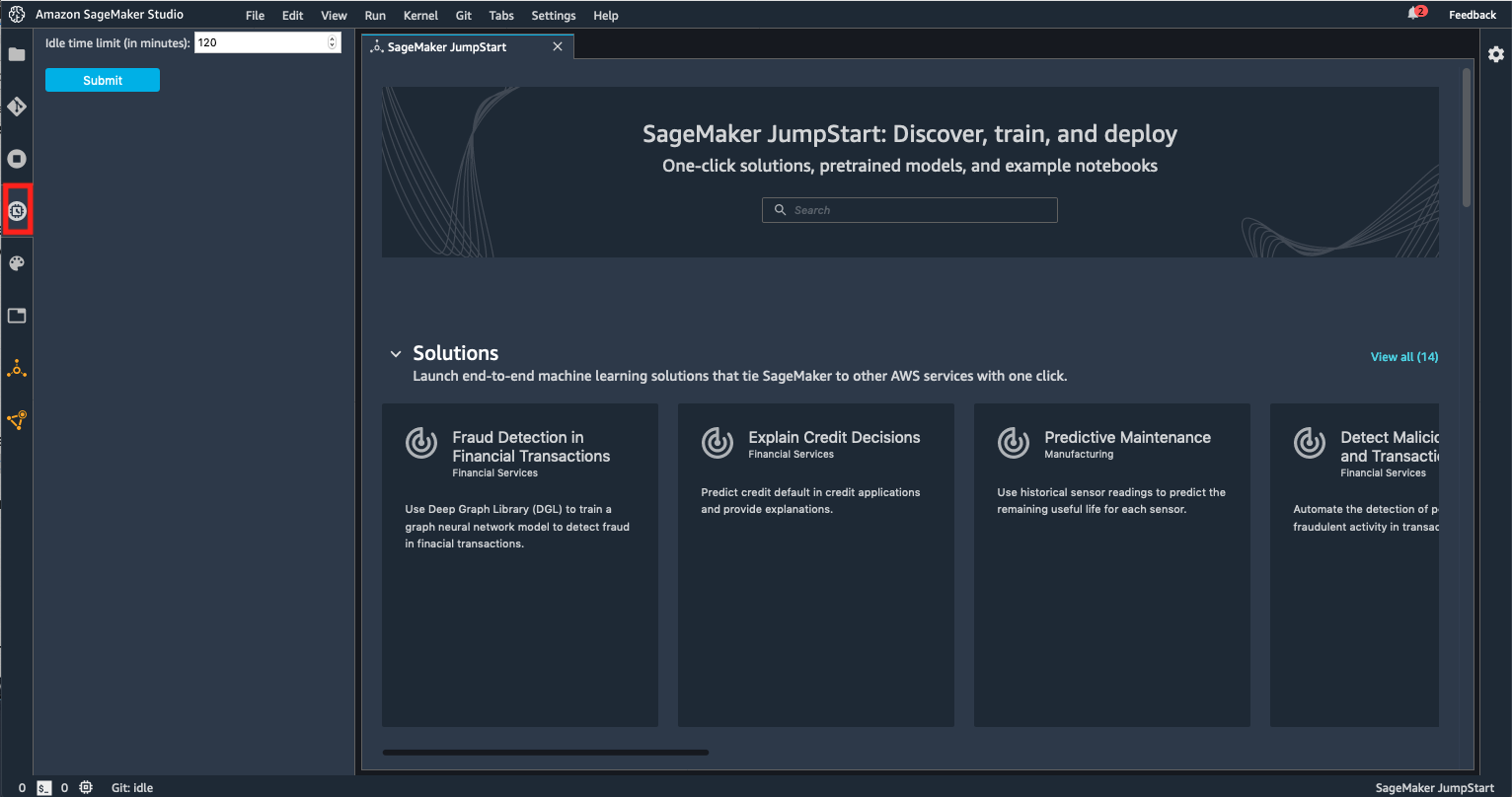Click the Manufacturing category label

click(1079, 455)
